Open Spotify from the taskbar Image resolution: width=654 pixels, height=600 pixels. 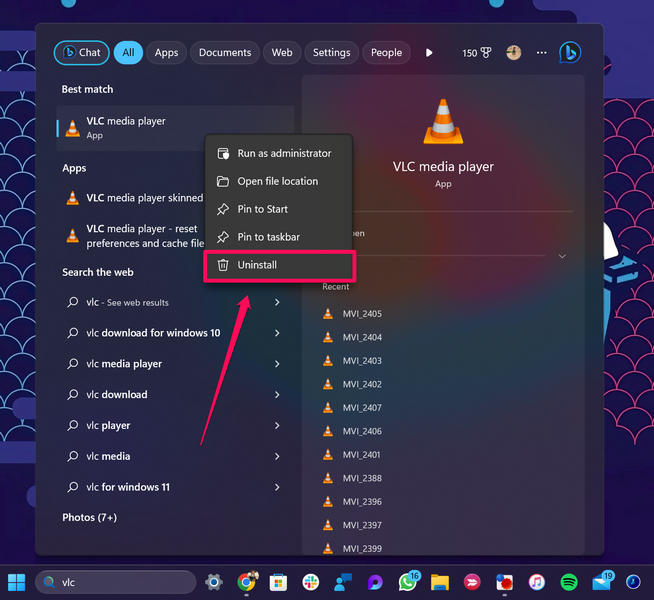pyautogui.click(x=569, y=581)
